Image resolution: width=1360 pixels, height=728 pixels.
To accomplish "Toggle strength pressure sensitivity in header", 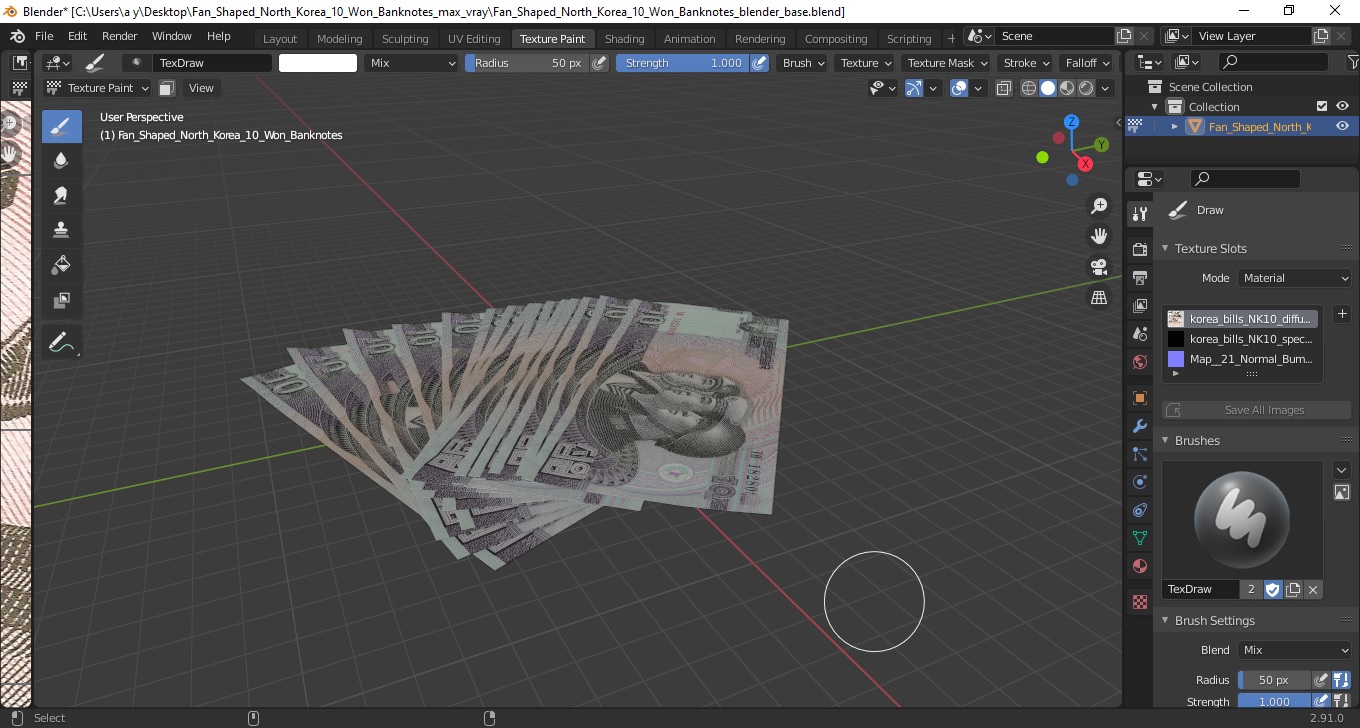I will [x=759, y=63].
